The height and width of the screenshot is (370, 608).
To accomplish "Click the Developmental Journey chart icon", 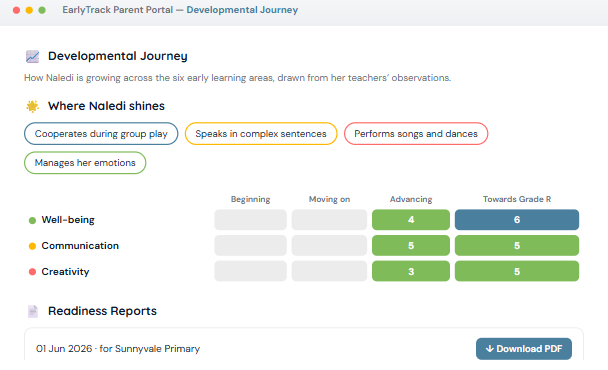I will point(33,57).
